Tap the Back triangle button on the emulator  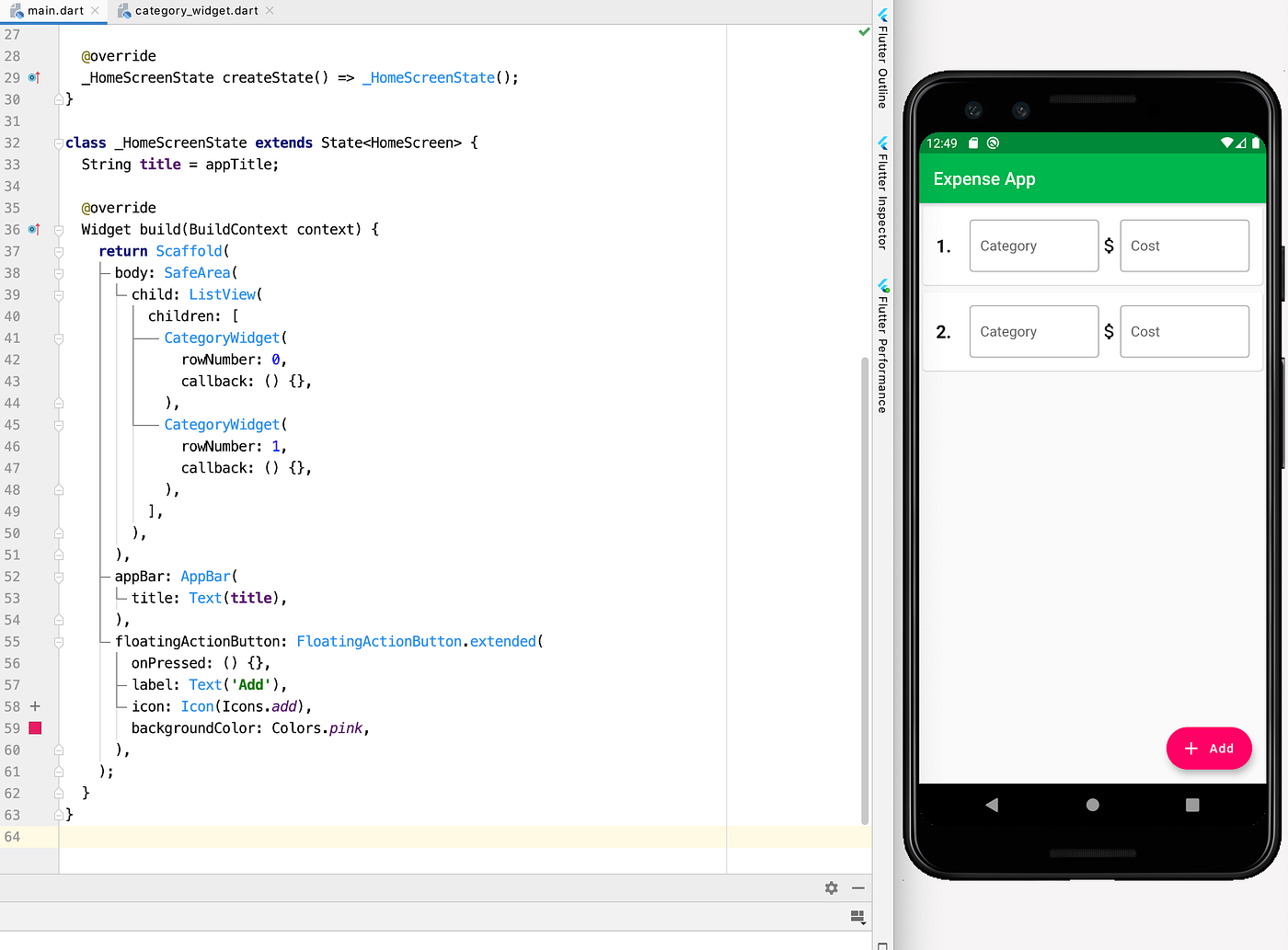(x=992, y=804)
